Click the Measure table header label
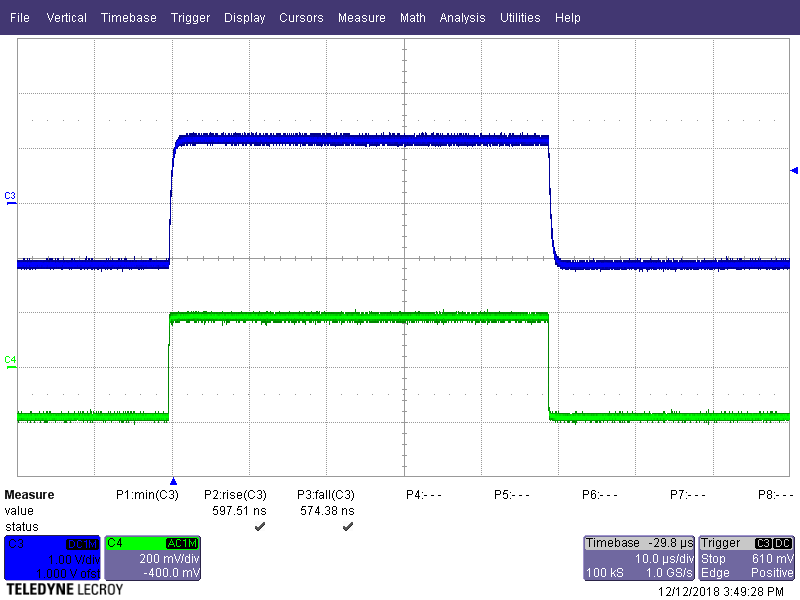This screenshot has width=800, height=600. coord(29,495)
